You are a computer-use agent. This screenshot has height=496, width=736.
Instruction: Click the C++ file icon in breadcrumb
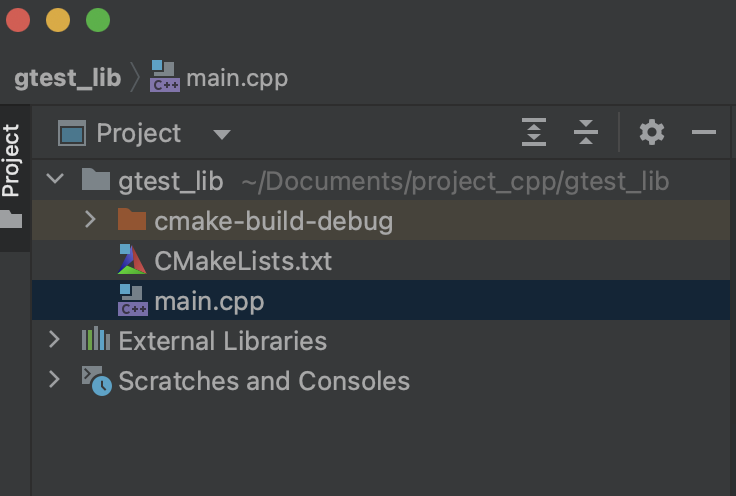pyautogui.click(x=165, y=76)
